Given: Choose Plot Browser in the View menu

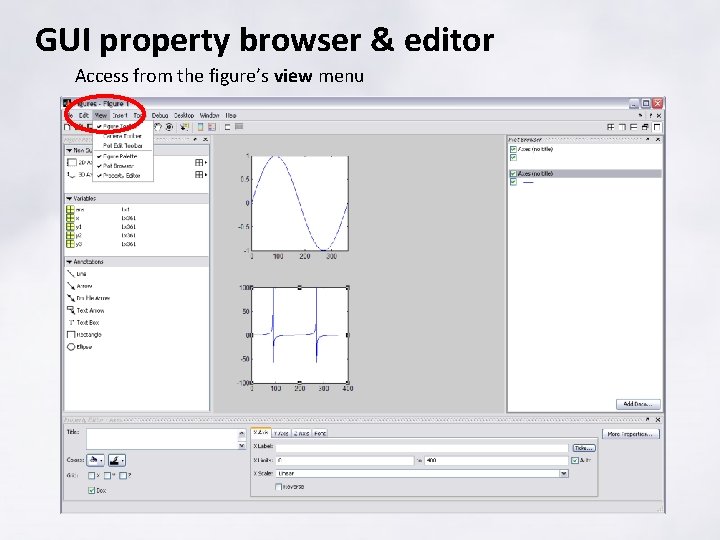Looking at the screenshot, I should pos(123,166).
